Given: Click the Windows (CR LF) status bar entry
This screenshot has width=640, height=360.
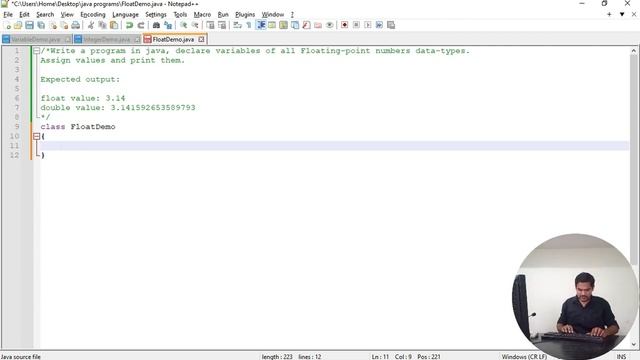Looking at the screenshot, I should point(524,356).
